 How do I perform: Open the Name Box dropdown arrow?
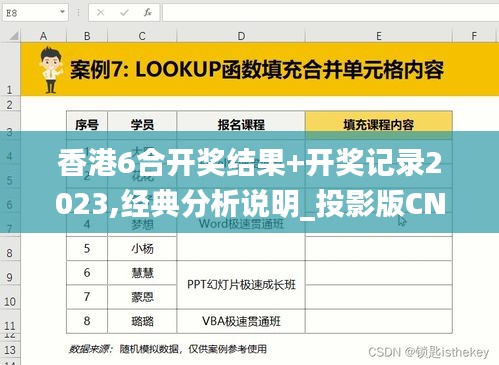pos(62,12)
